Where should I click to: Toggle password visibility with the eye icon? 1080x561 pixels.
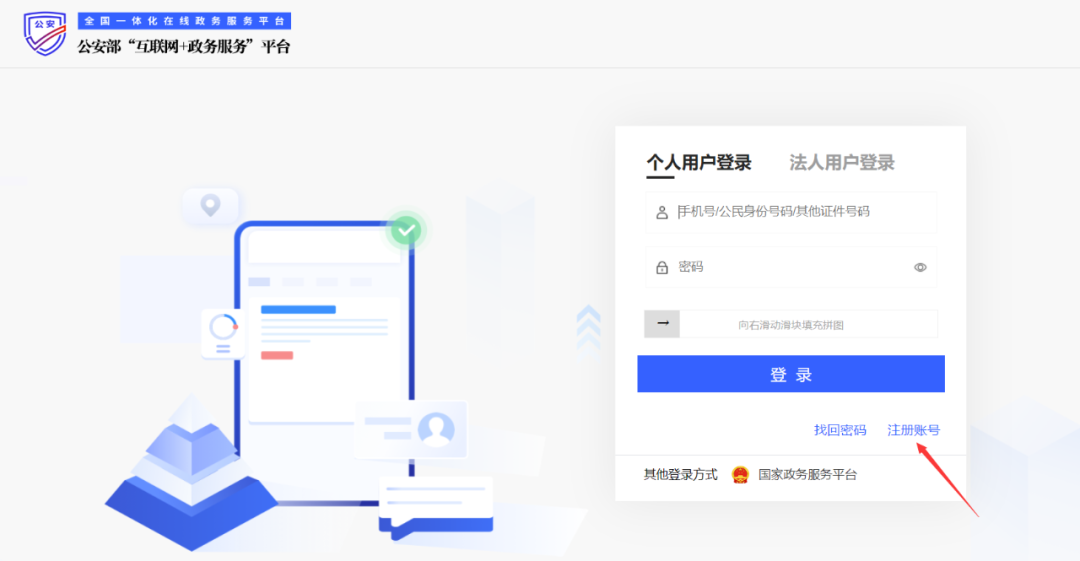[920, 268]
